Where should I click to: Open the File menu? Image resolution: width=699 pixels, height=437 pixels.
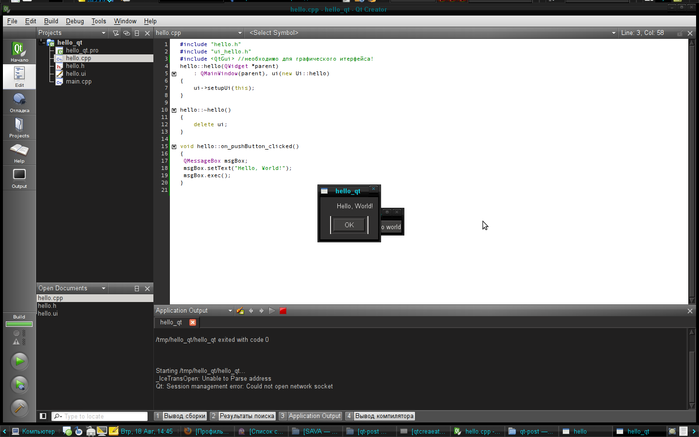(12, 21)
